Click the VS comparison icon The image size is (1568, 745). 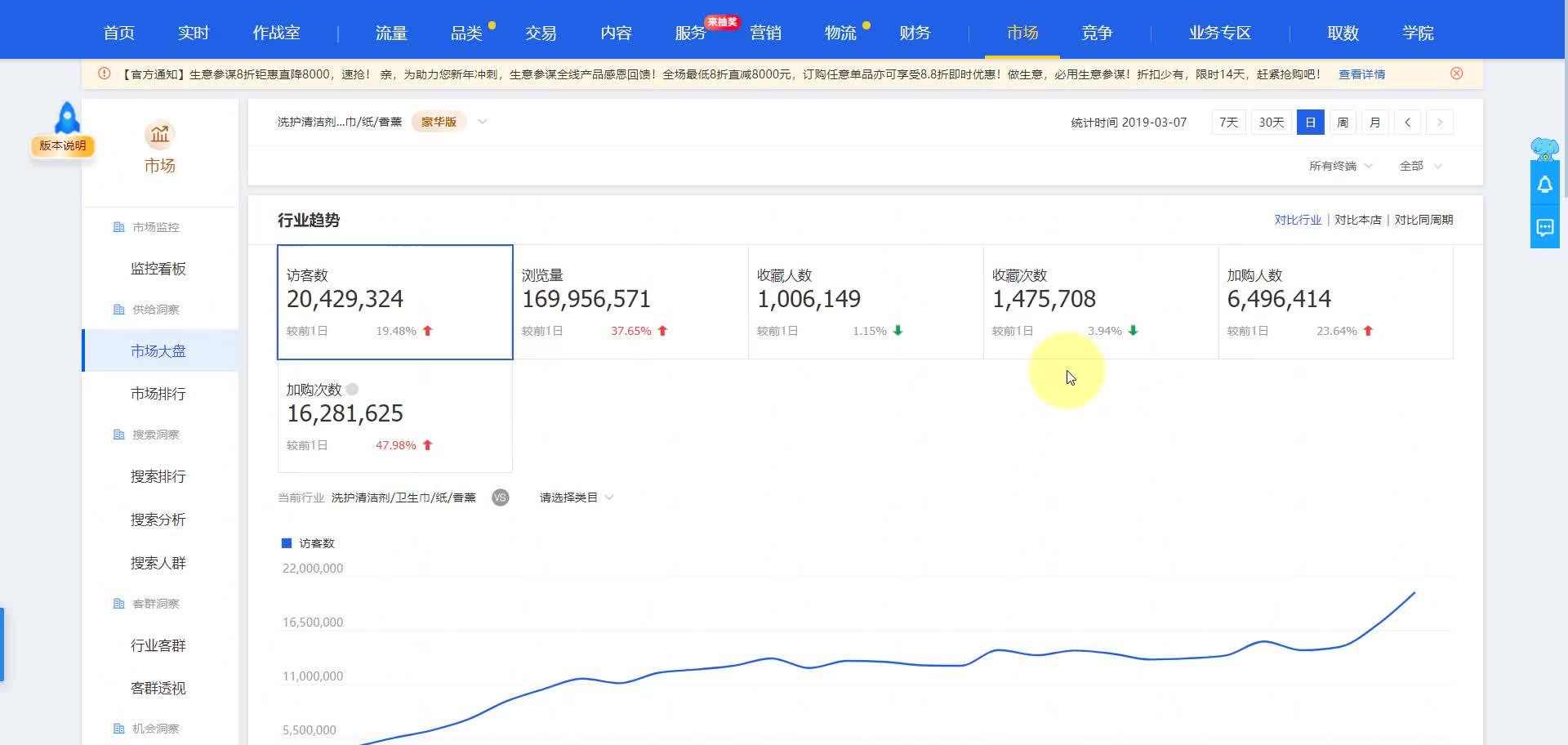(x=500, y=497)
